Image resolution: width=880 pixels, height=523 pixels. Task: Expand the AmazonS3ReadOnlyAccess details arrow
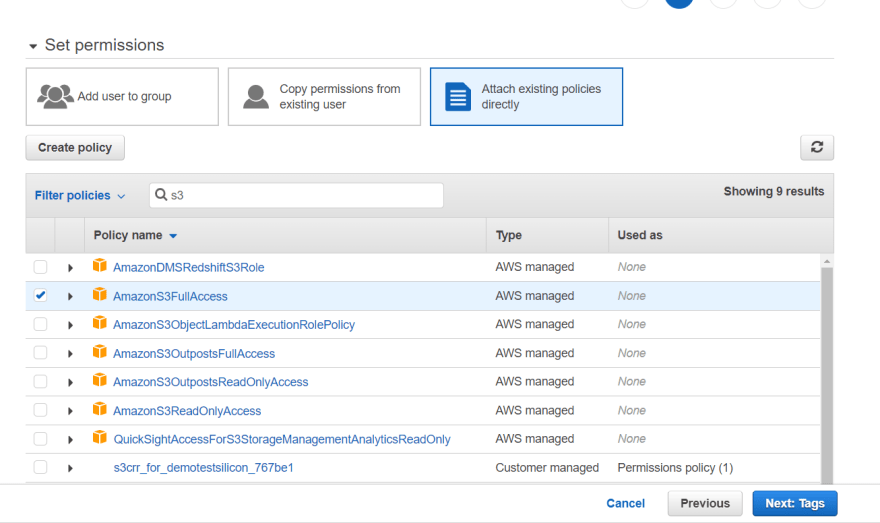tap(70, 411)
